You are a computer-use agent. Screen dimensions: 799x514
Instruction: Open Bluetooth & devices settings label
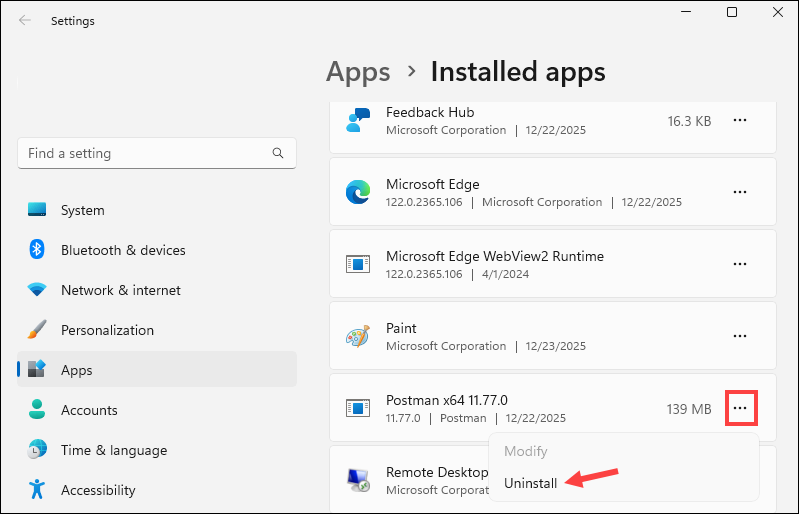point(123,250)
